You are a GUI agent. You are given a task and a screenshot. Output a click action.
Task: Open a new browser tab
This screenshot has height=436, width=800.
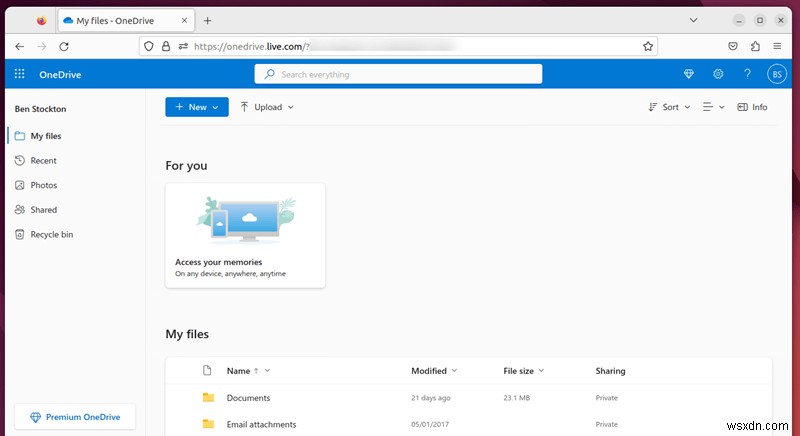coord(207,21)
